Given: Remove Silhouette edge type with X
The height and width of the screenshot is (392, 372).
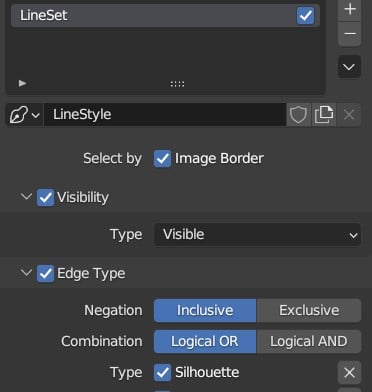Looking at the screenshot, I should tap(349, 372).
